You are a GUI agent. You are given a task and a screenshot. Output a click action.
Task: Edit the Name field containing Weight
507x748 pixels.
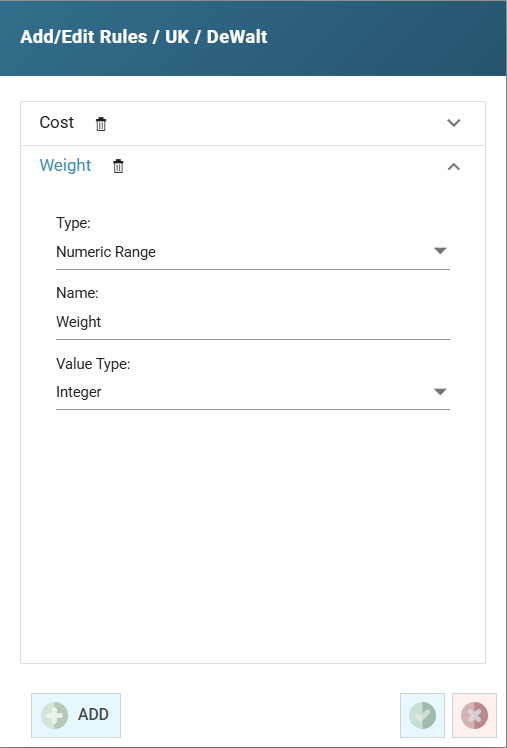[253, 322]
